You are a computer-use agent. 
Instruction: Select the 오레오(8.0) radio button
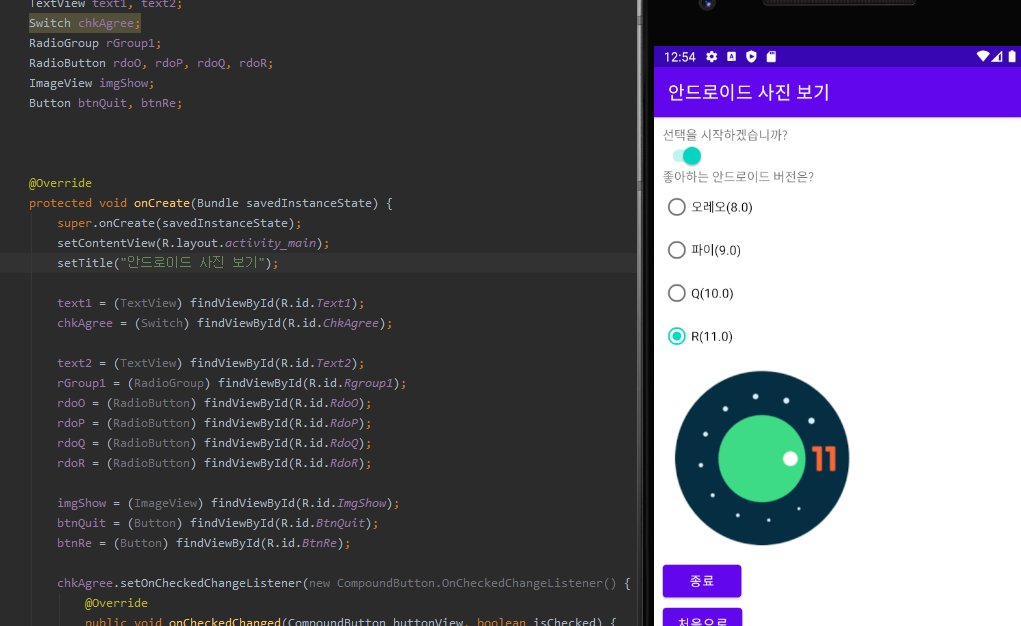[x=710, y=207]
